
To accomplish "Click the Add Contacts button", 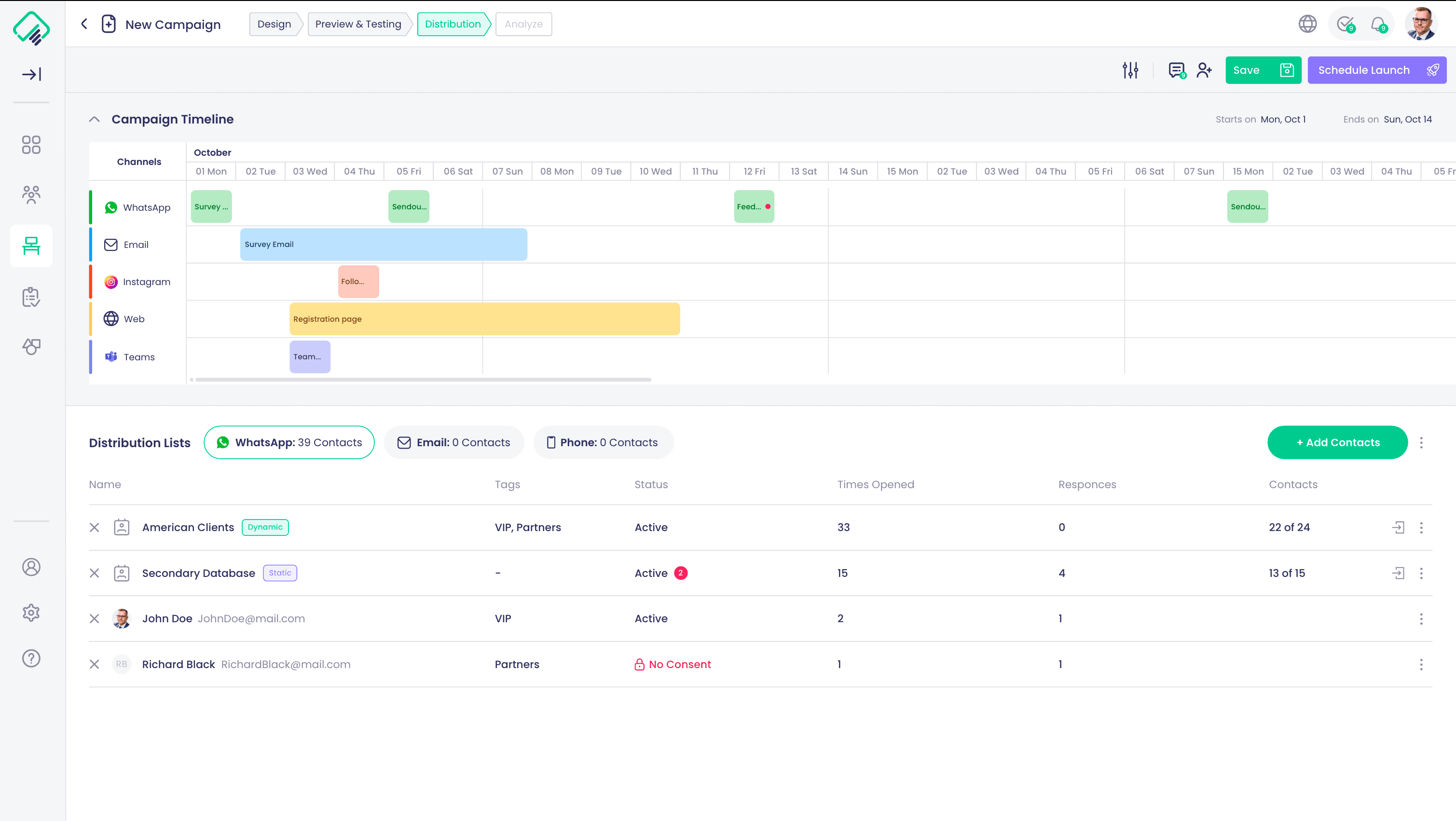I will pos(1337,442).
